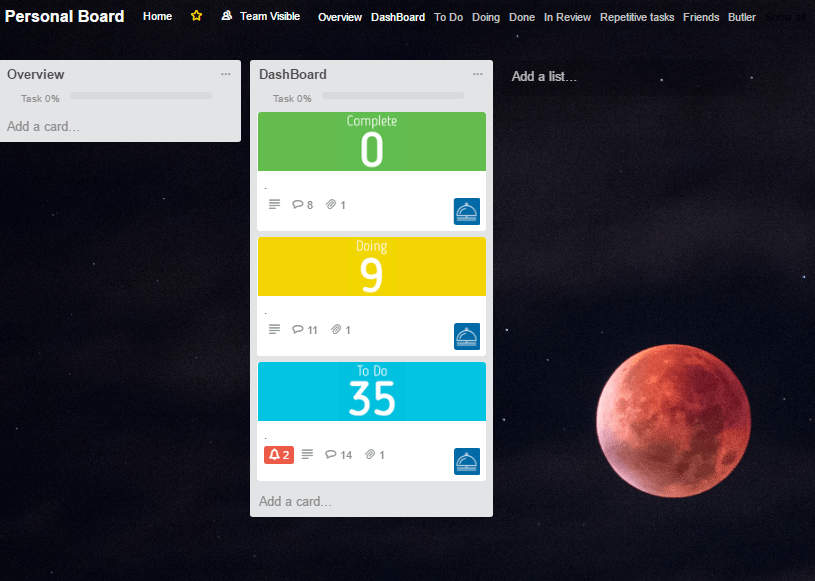Click the Team Visible people icon

tap(226, 16)
